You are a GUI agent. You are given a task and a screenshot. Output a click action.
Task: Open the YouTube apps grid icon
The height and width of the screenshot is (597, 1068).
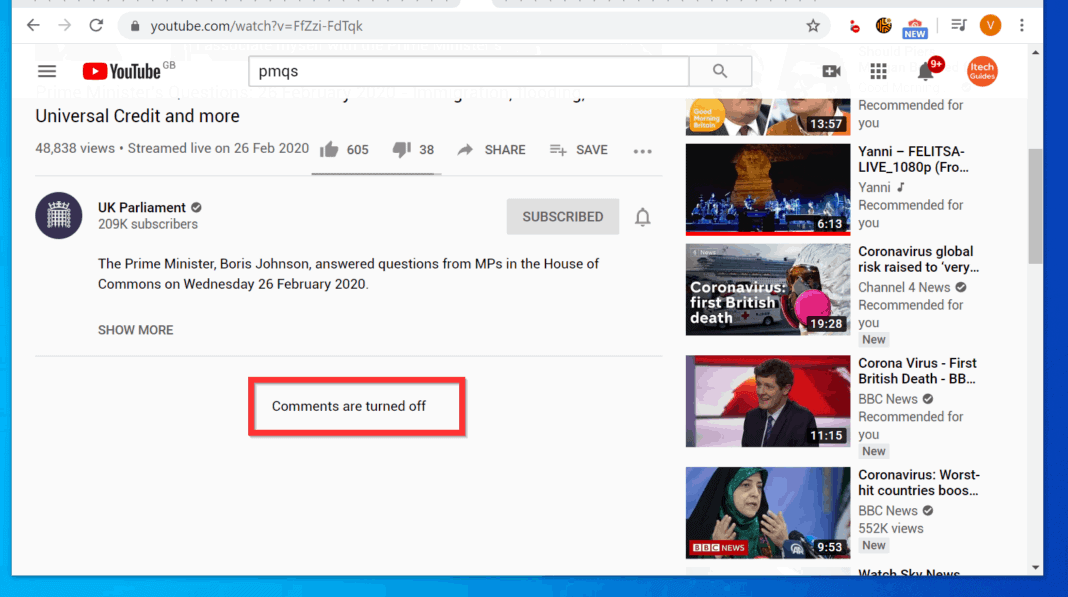[879, 71]
